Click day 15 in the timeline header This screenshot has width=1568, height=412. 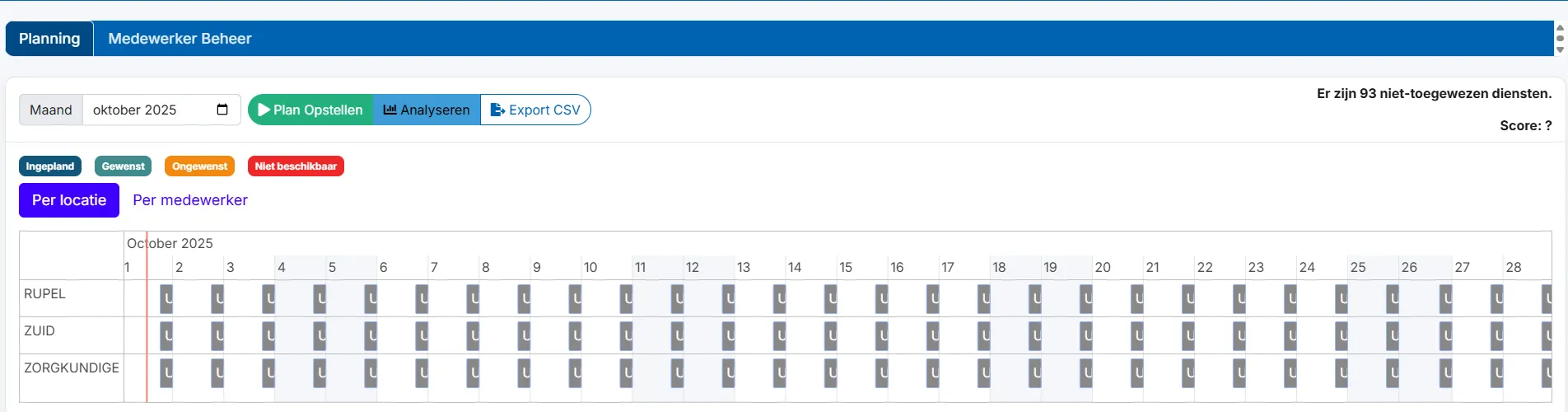pyautogui.click(x=846, y=267)
